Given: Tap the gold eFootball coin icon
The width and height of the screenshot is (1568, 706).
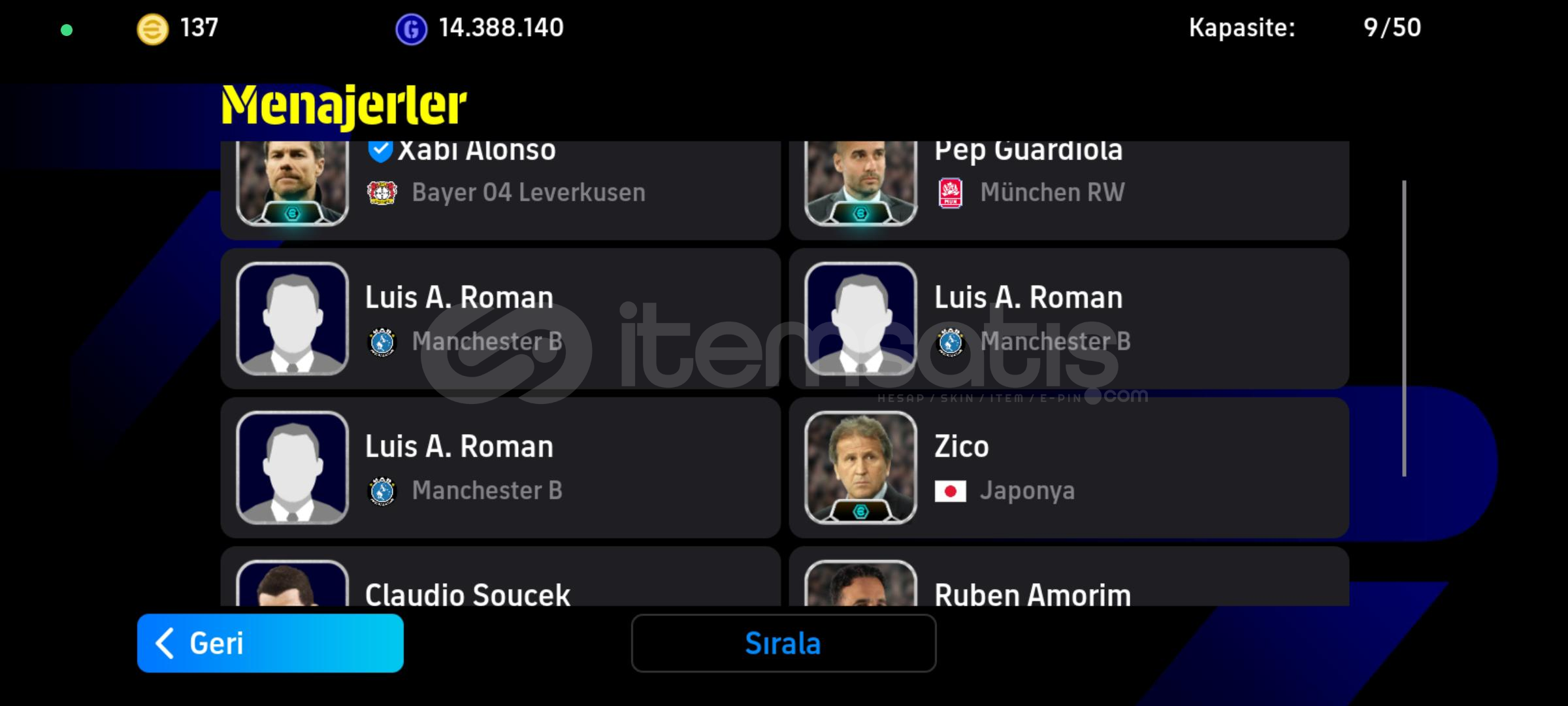Looking at the screenshot, I should click(152, 29).
